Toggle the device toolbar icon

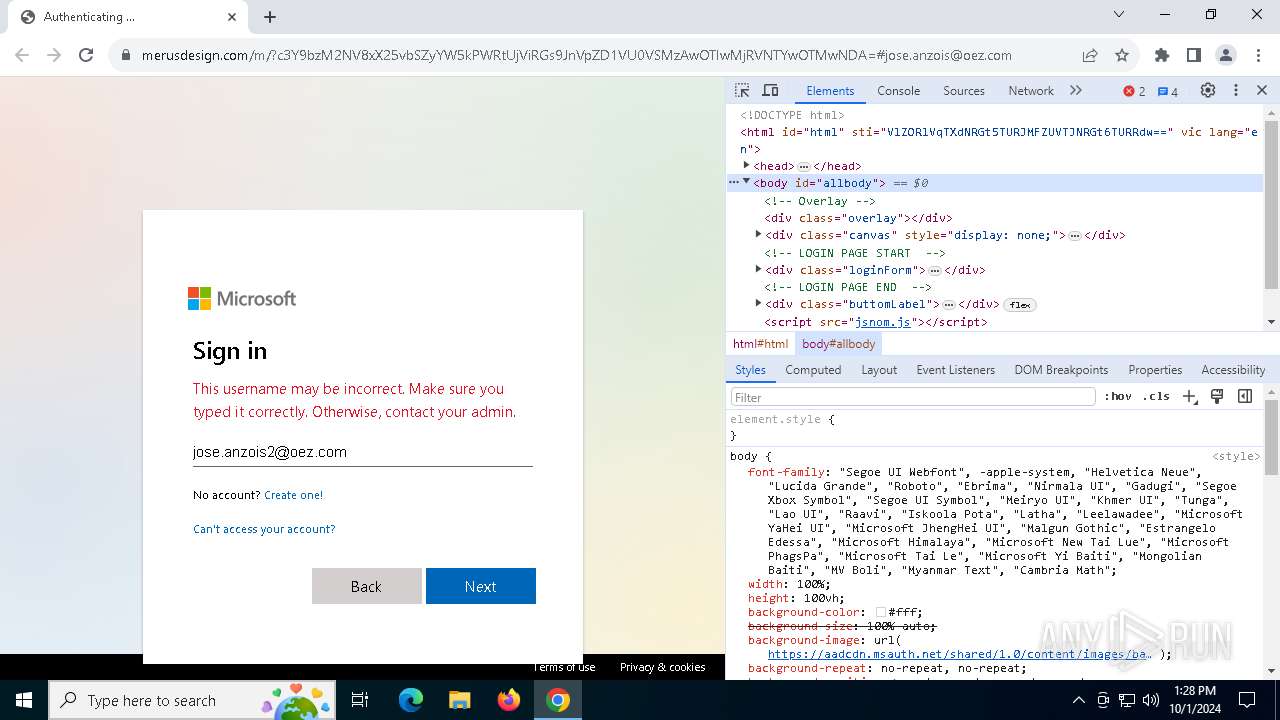click(770, 90)
